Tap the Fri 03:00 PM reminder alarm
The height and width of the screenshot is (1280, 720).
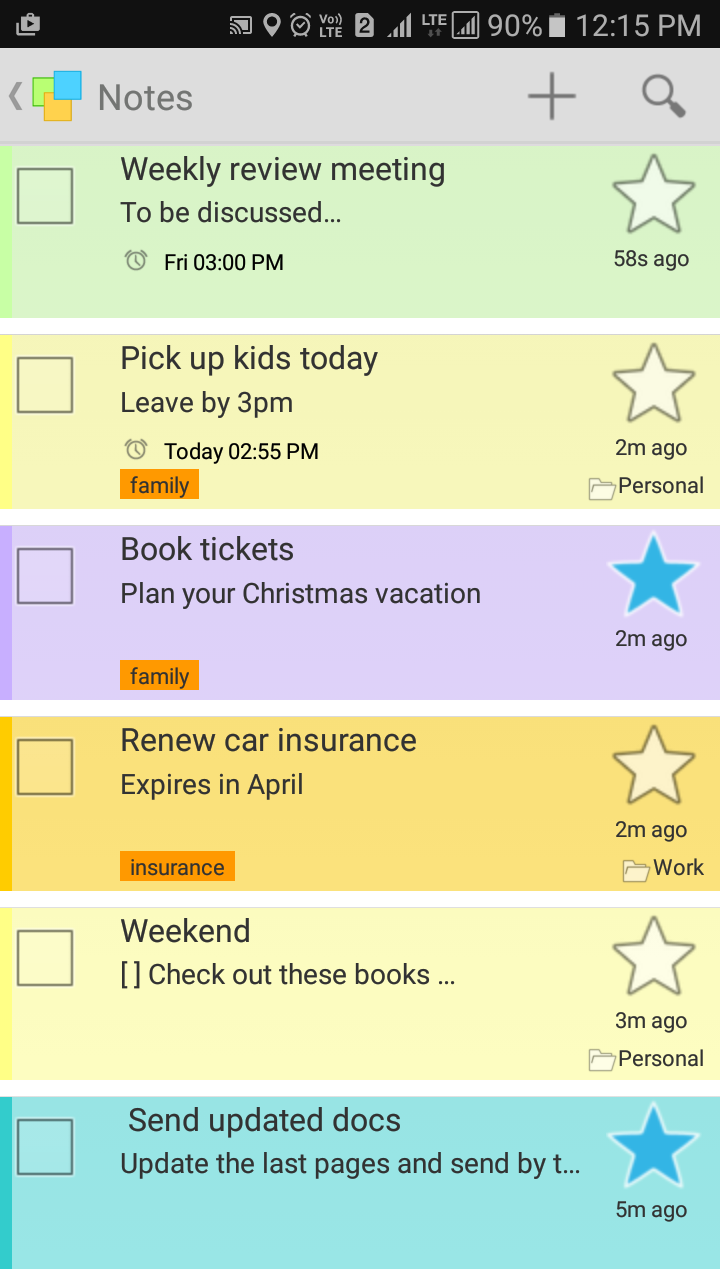pos(208,262)
